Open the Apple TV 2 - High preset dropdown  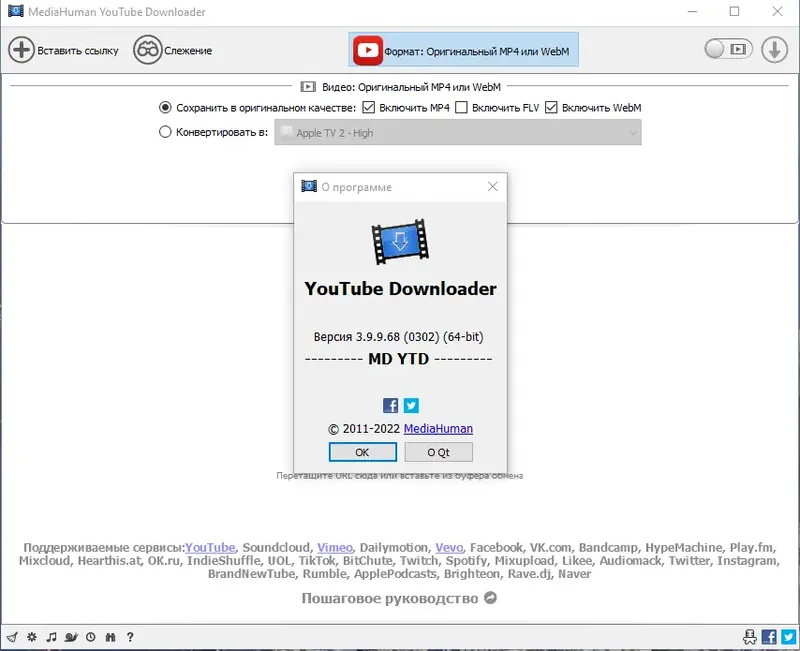tap(462, 131)
